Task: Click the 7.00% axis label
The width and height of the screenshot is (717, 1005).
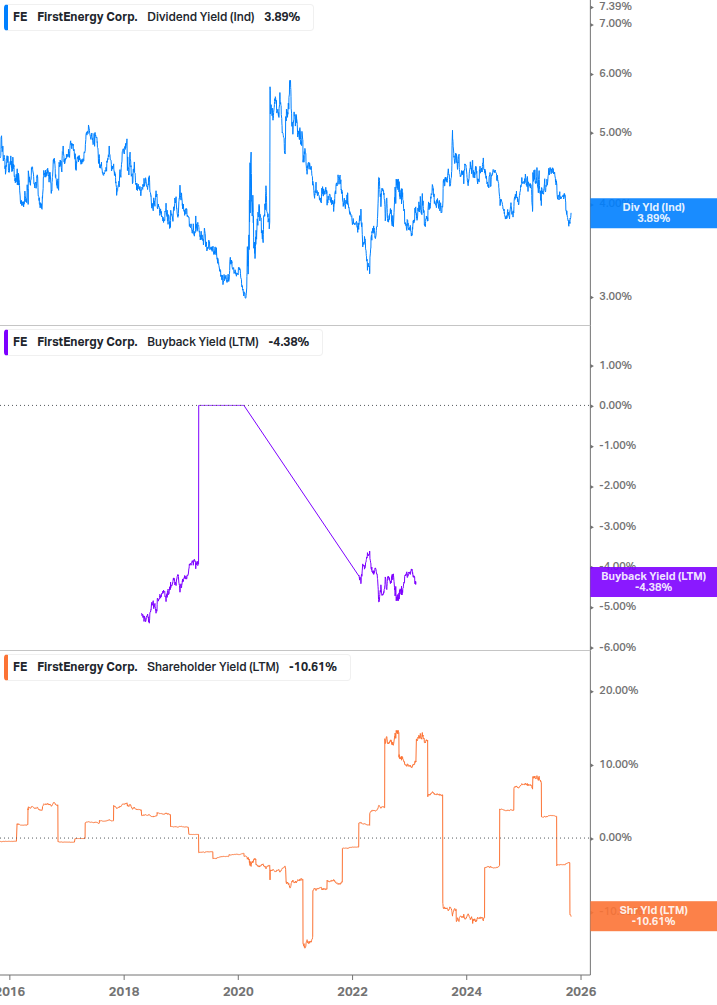Action: click(615, 24)
